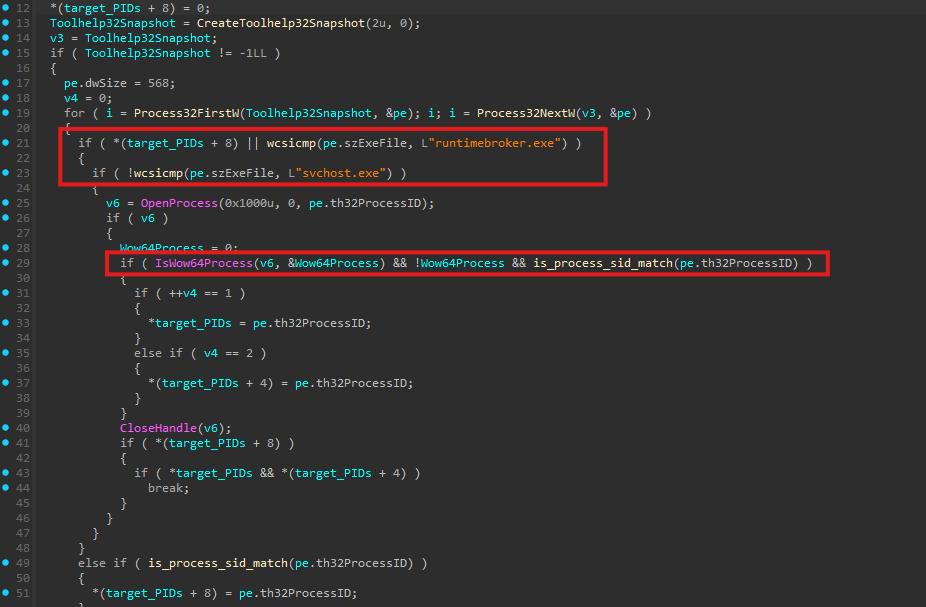926x607 pixels.
Task: Click the blue gutter dot on line 51
Action: 8,593
